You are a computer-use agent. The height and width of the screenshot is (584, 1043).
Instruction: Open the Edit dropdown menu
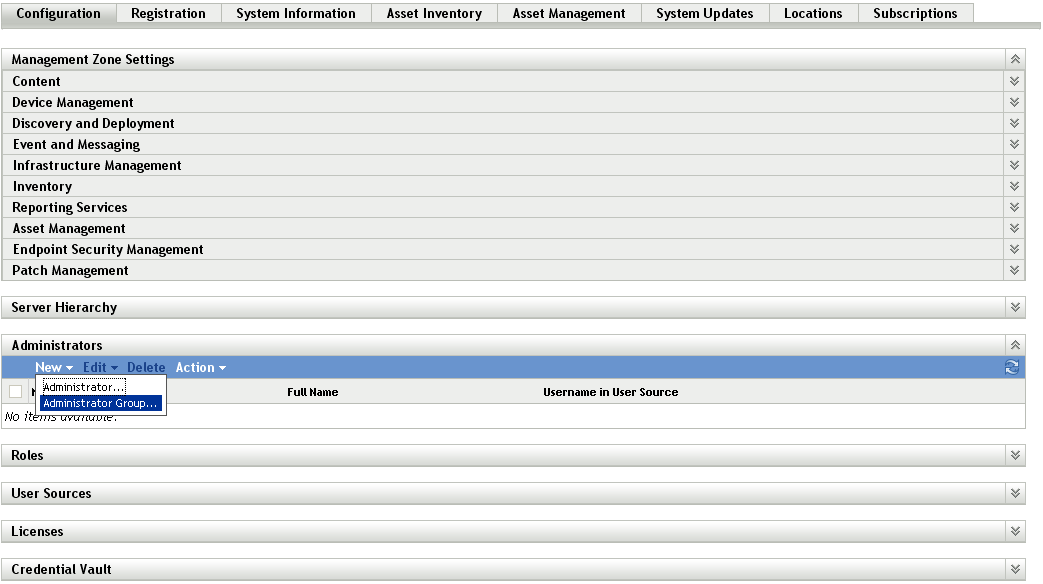pyautogui.click(x=97, y=367)
